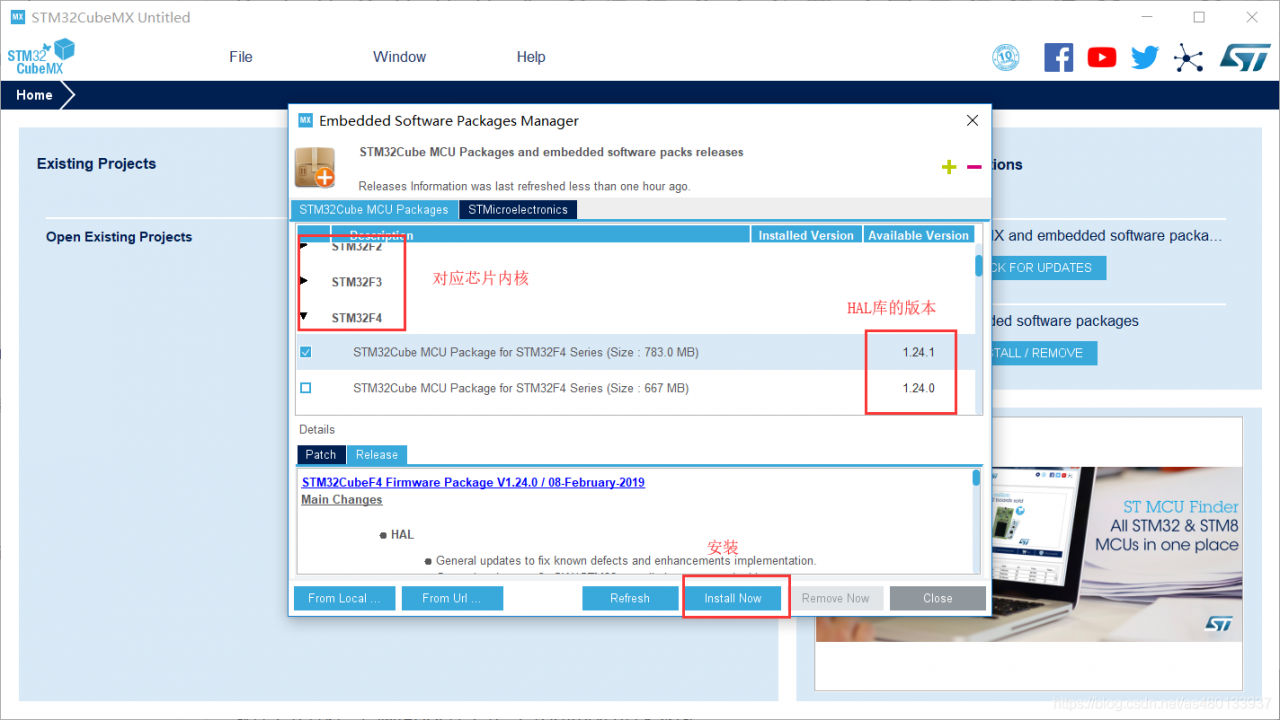Collapse the STM32F4 tree node
The image size is (1280, 720).
tap(304, 318)
